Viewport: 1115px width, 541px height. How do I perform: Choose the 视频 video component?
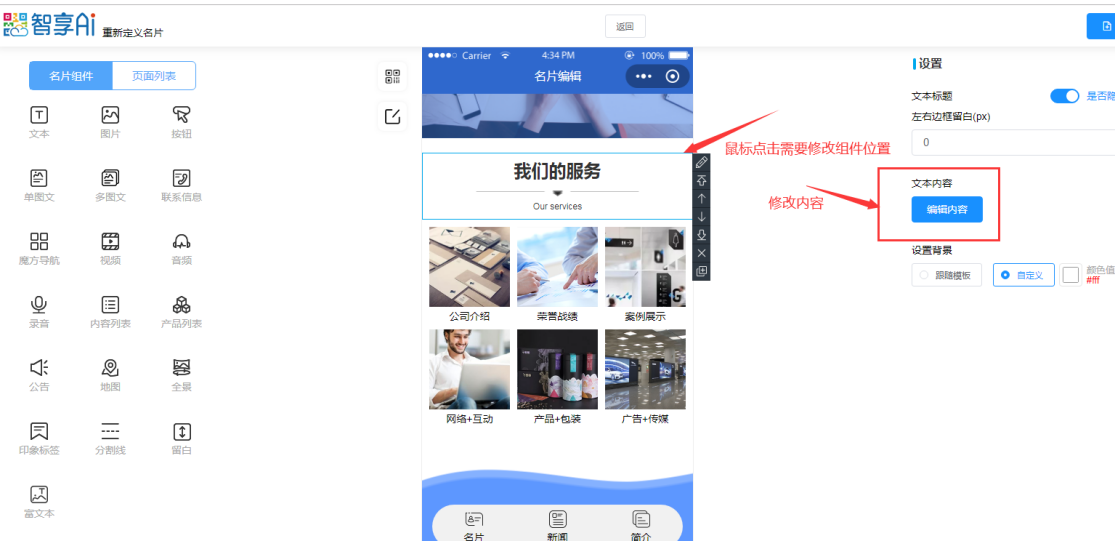click(110, 247)
